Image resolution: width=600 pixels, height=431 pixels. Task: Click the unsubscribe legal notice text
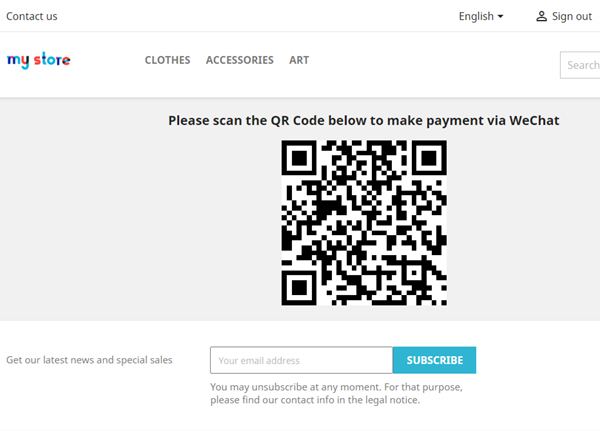tap(336, 393)
